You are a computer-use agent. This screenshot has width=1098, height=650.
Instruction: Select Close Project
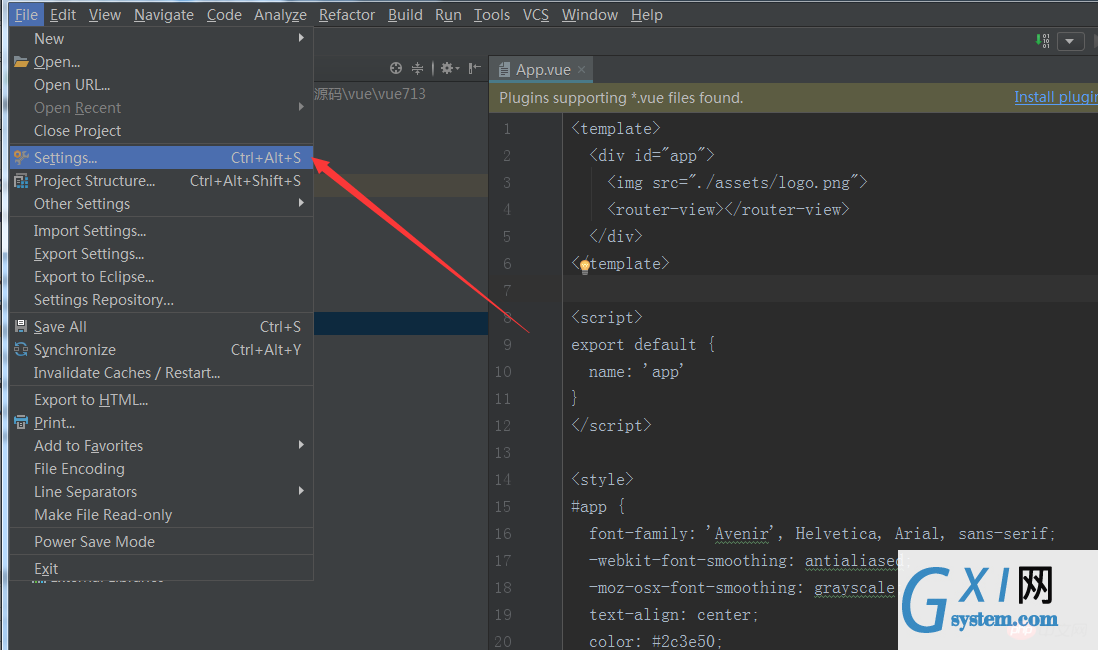[x=162, y=131]
